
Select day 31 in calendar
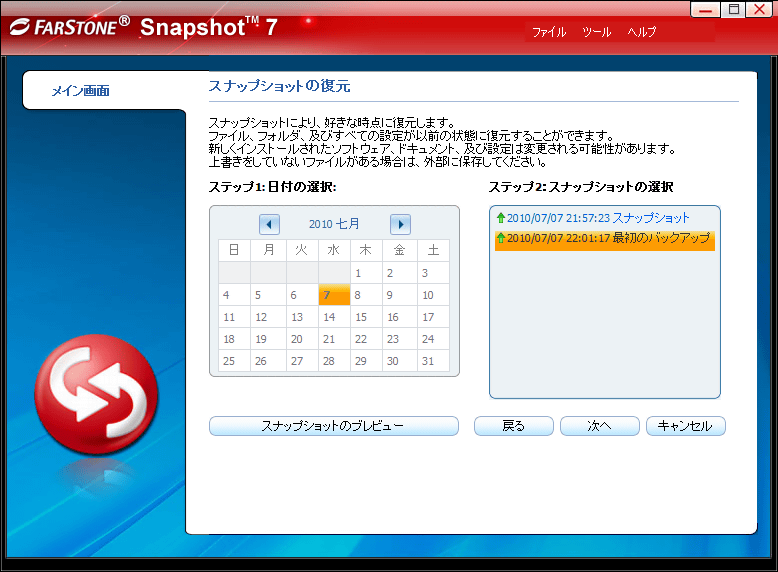433,361
